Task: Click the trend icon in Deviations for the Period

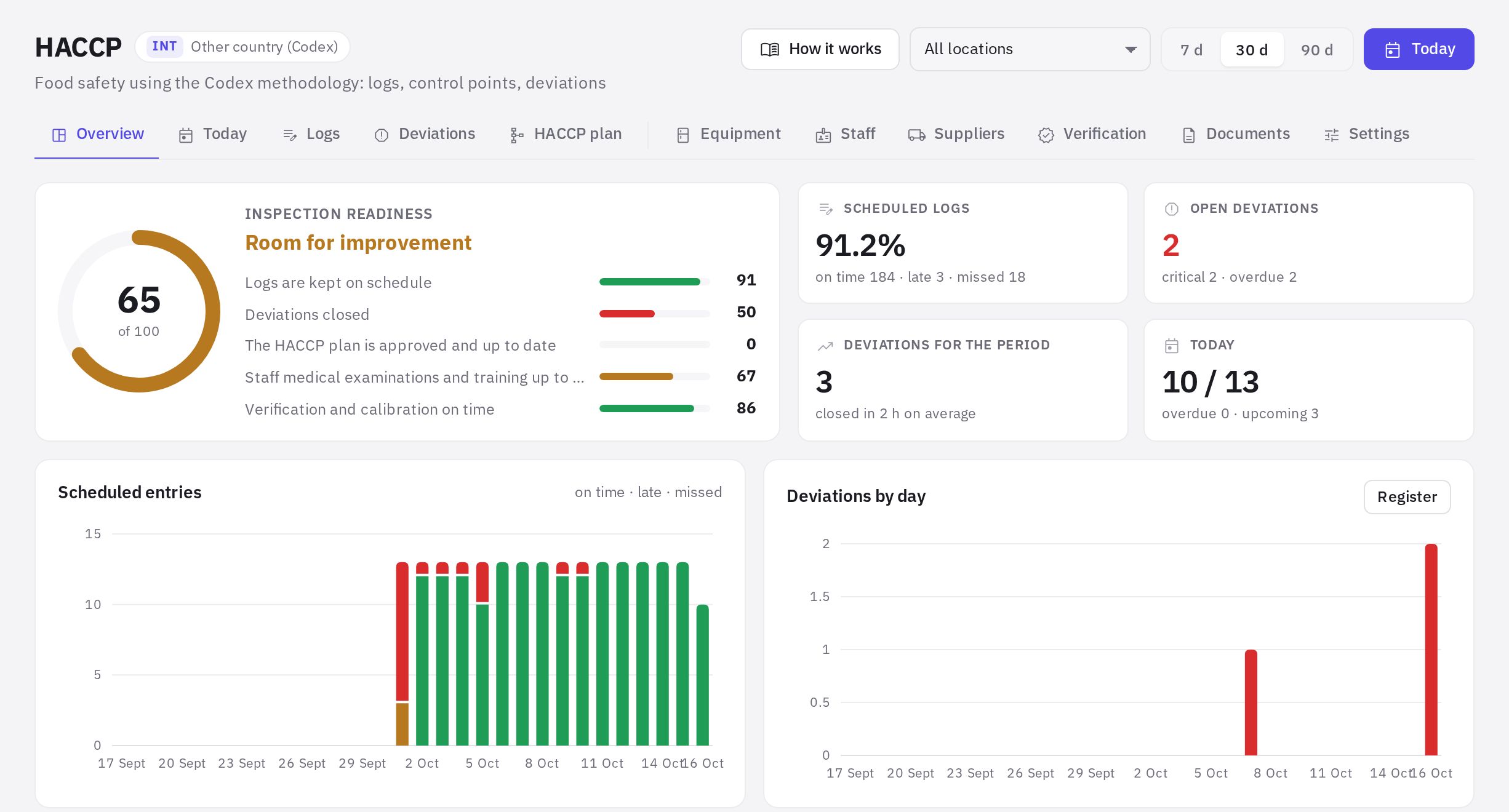Action: click(x=825, y=346)
